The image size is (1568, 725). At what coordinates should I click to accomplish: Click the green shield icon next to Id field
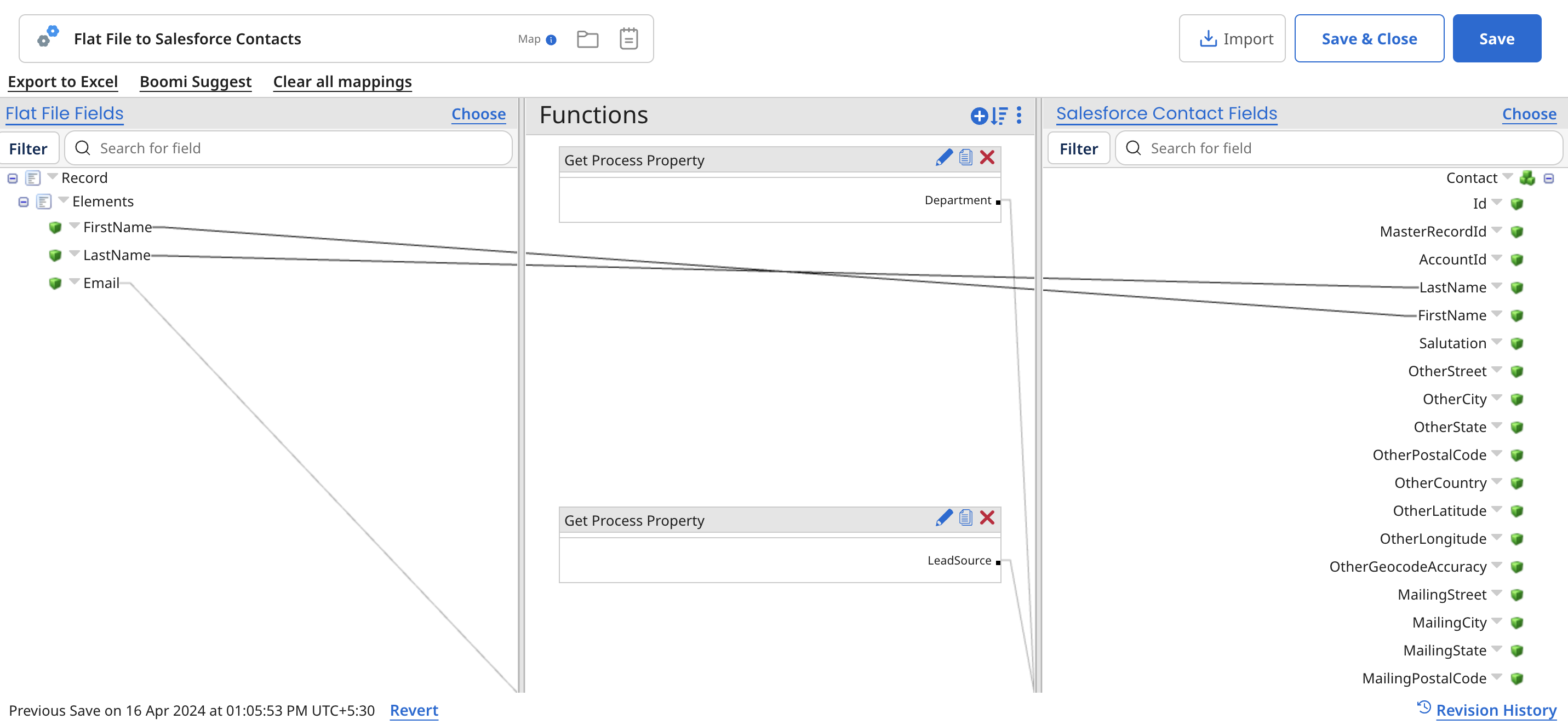click(x=1517, y=204)
